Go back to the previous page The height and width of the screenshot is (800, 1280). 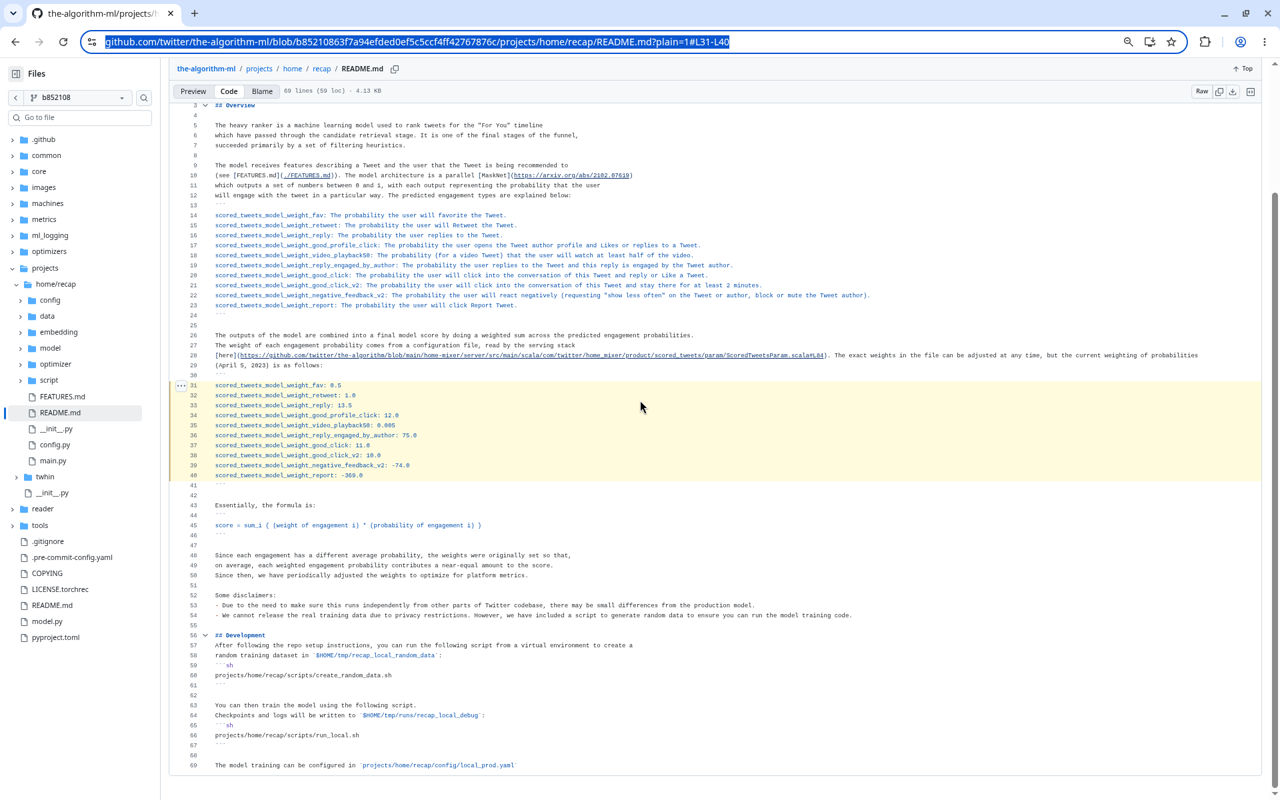coord(16,42)
